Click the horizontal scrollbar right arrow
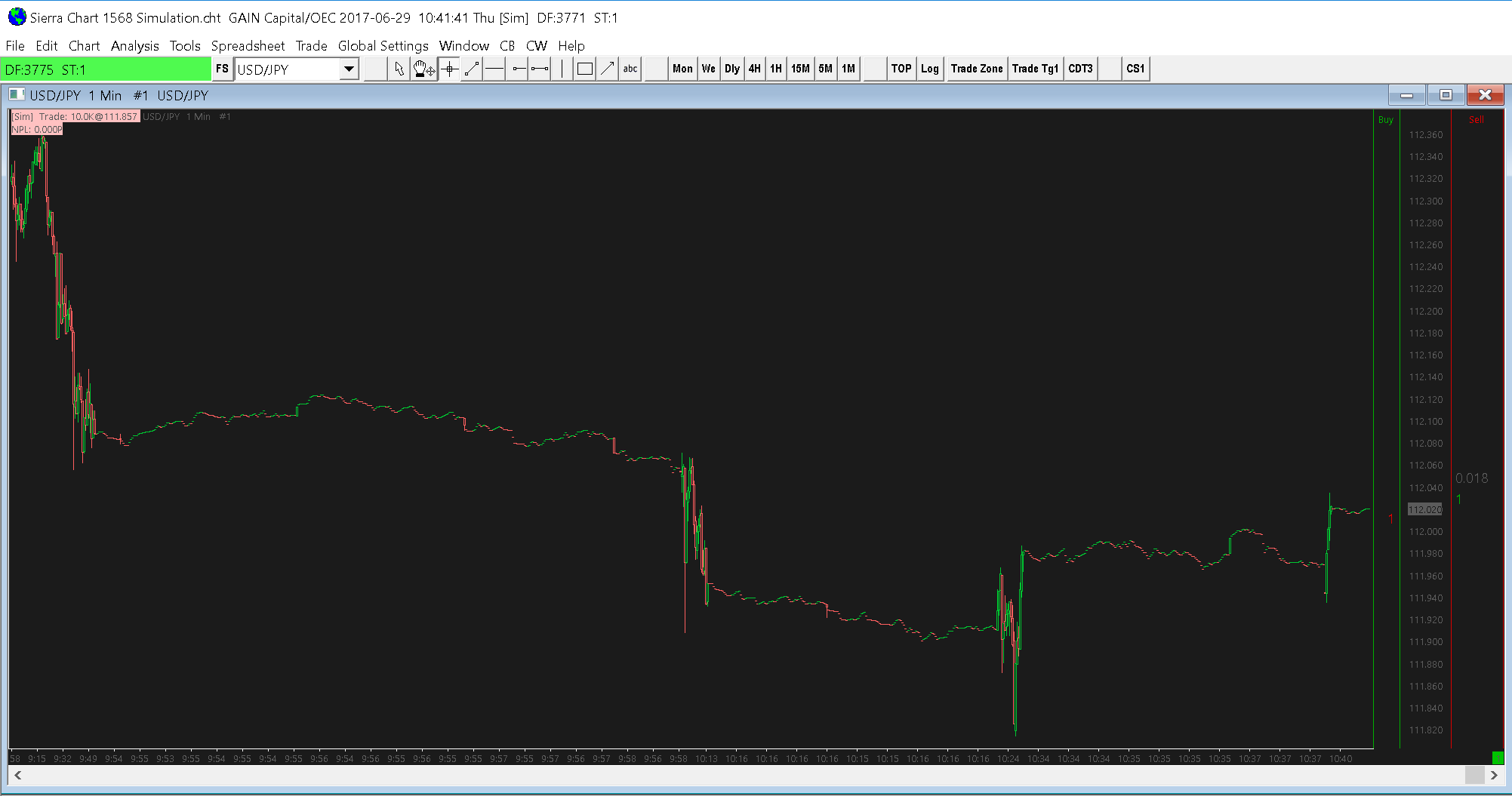This screenshot has width=1512, height=796. click(x=1494, y=775)
